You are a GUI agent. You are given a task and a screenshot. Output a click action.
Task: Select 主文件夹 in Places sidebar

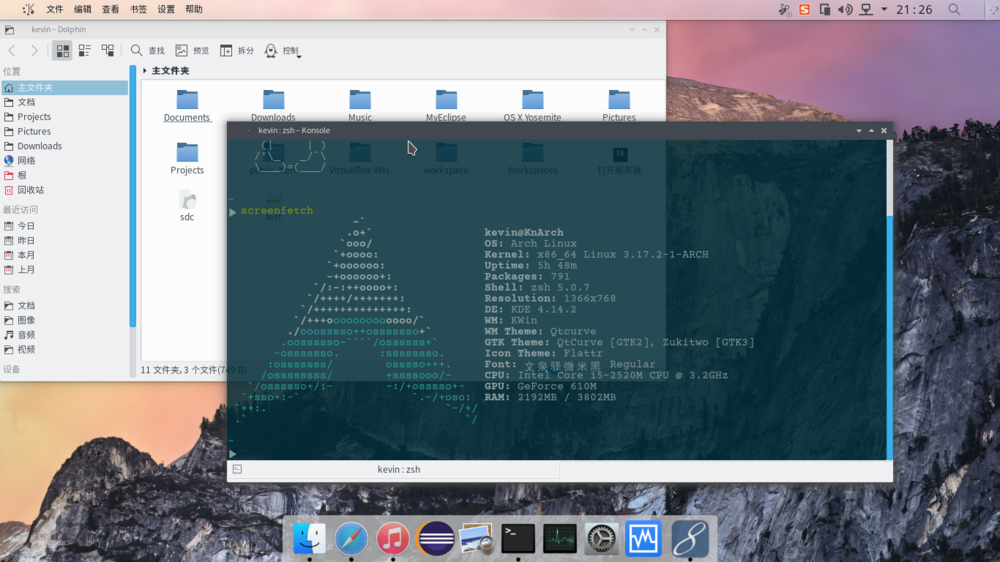[64, 87]
